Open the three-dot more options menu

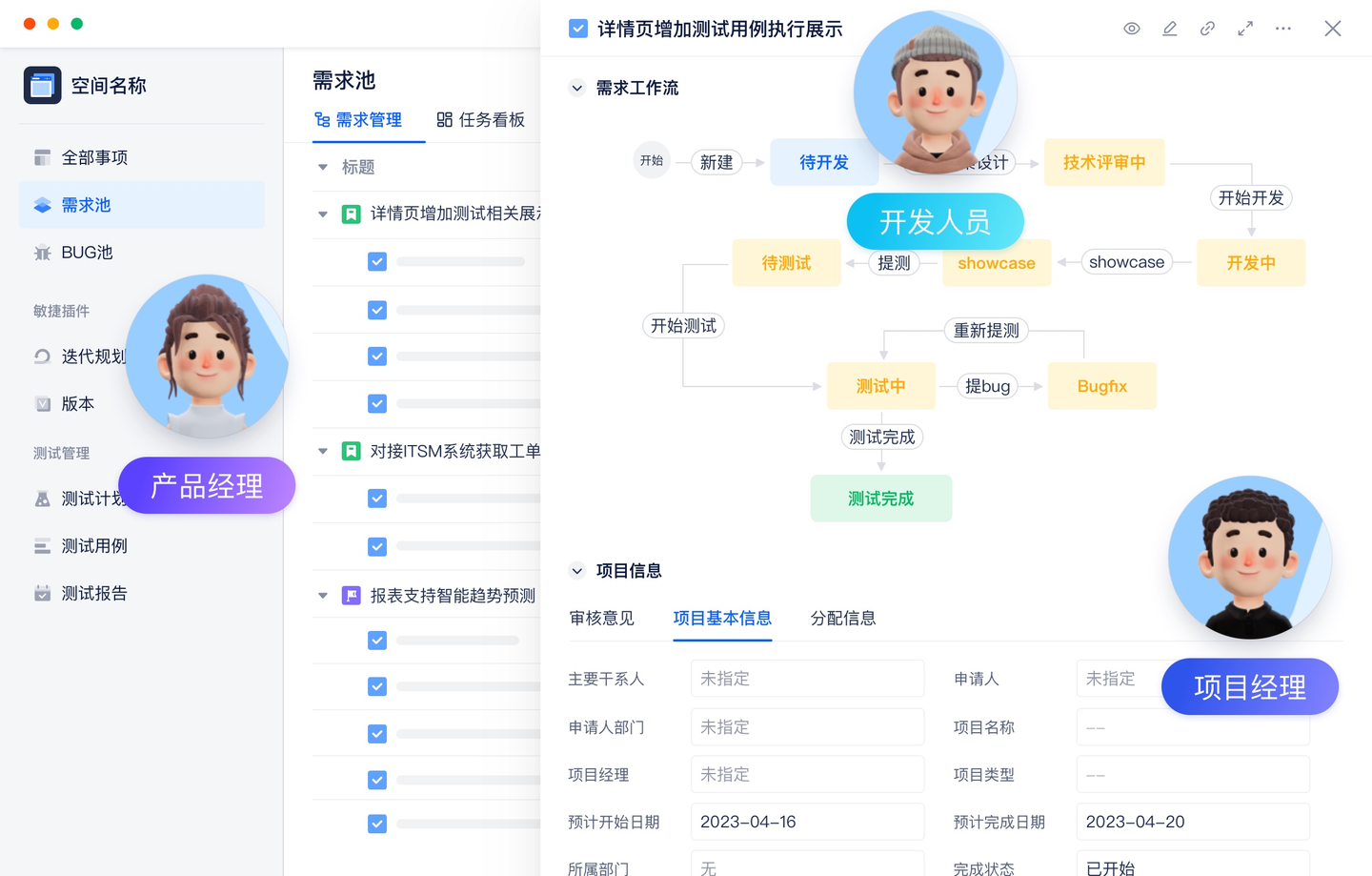coord(1283,29)
